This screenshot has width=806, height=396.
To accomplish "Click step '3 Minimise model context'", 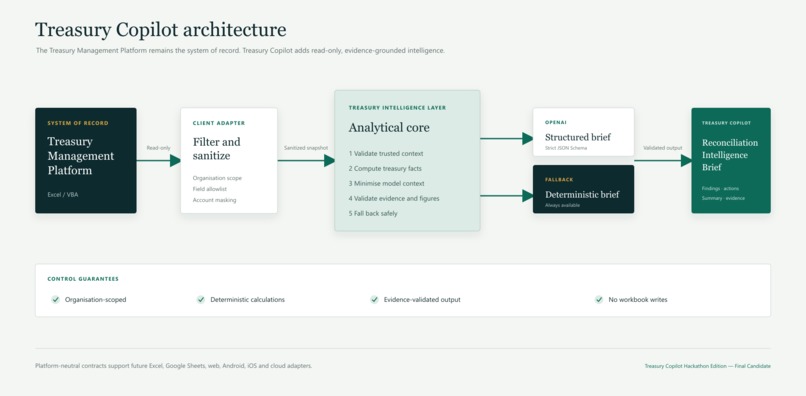I will point(387,184).
